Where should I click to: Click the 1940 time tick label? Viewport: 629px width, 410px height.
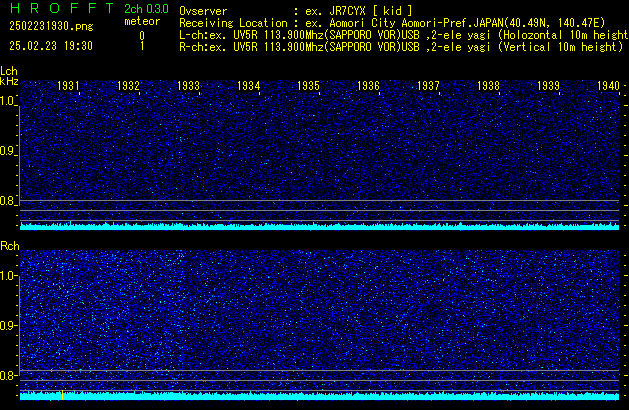[x=608, y=86]
